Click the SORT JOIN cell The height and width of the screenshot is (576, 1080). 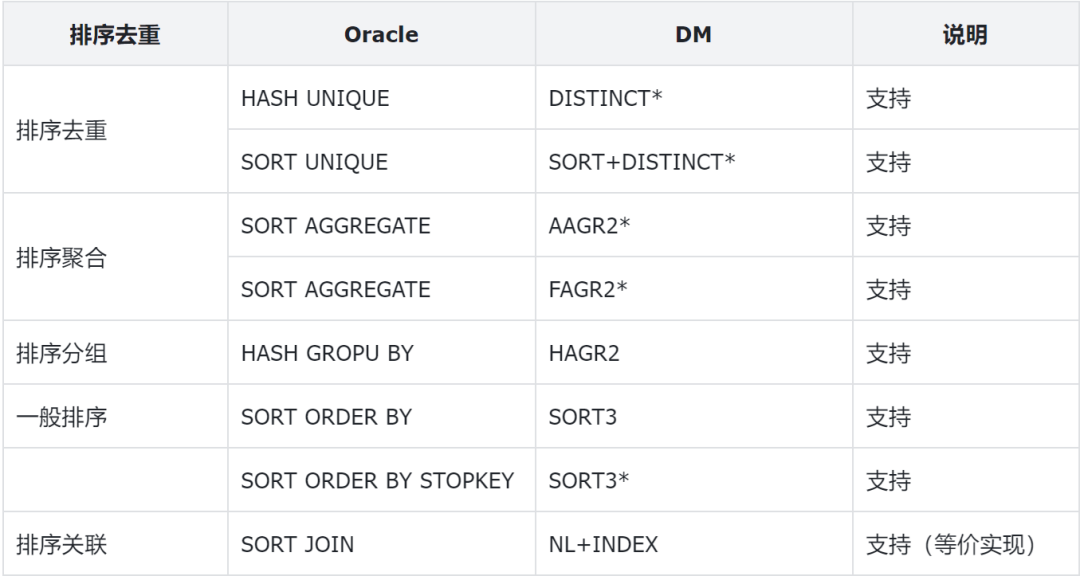[297, 545]
